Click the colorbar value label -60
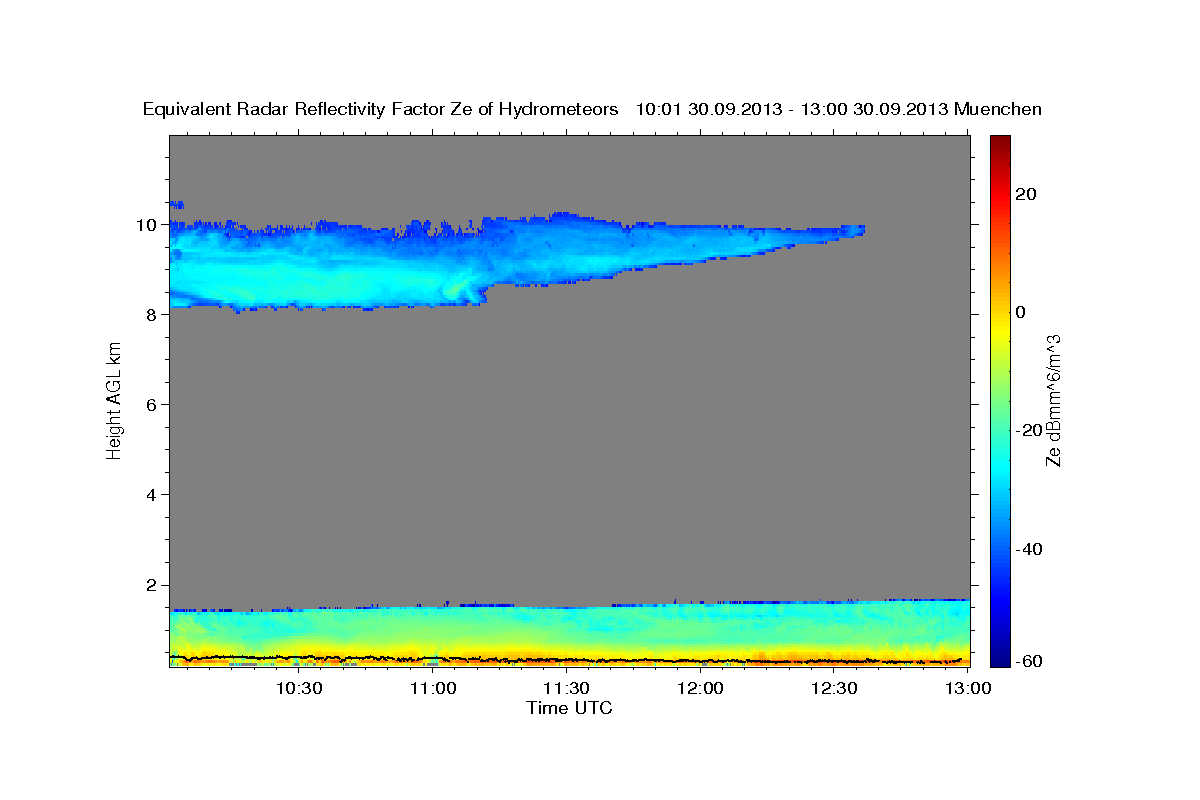The width and height of the screenshot is (1200, 800). 1031,661
